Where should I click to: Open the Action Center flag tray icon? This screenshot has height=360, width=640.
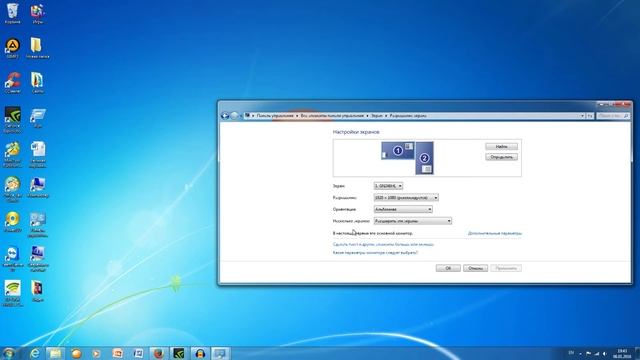(589, 353)
